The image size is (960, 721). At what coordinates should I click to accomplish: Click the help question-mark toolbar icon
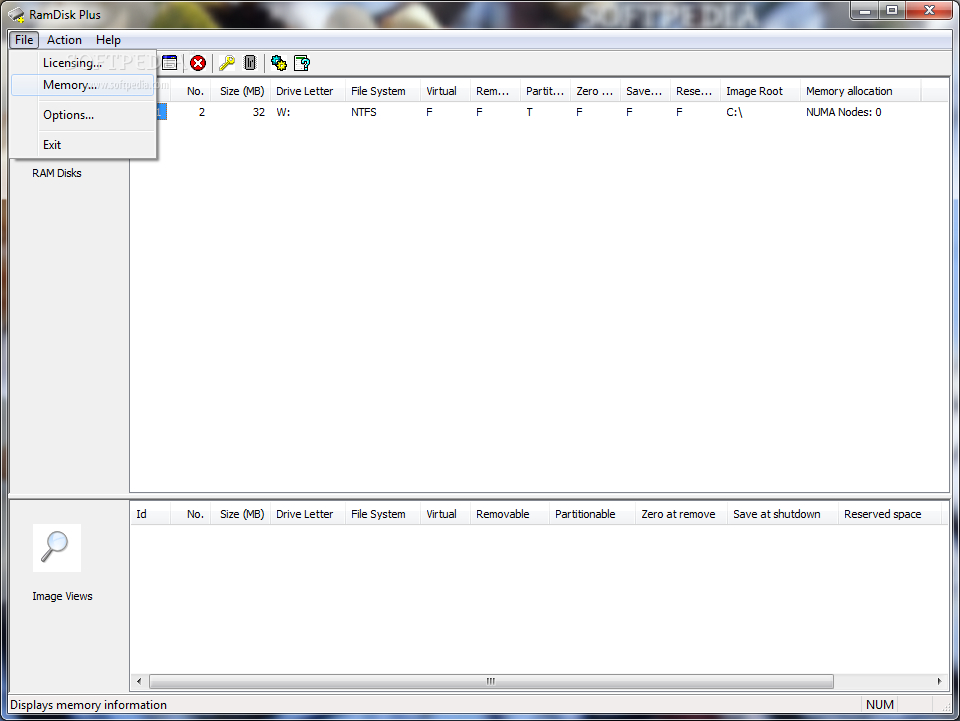[302, 62]
